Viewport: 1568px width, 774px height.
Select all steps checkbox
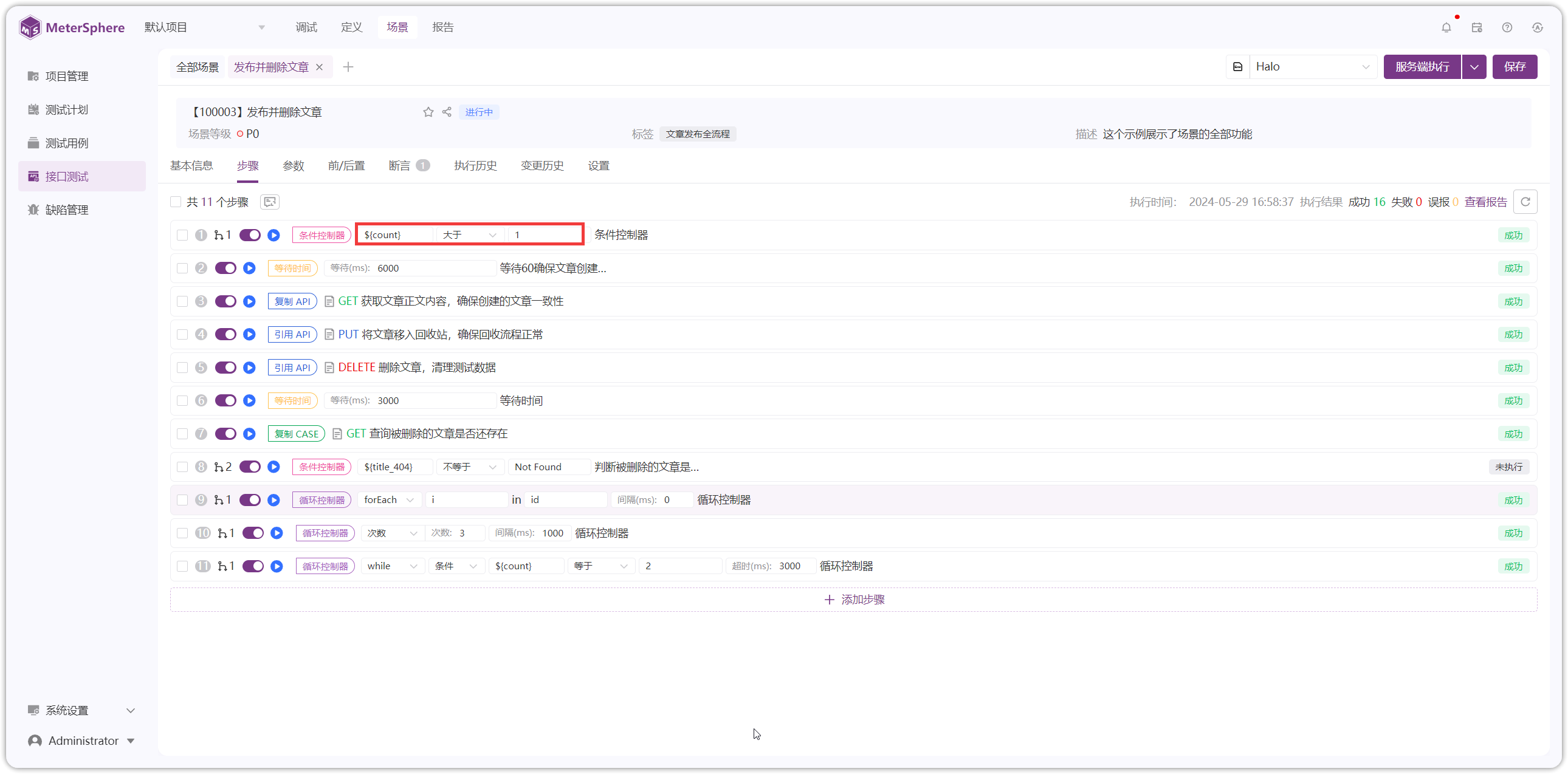click(176, 202)
